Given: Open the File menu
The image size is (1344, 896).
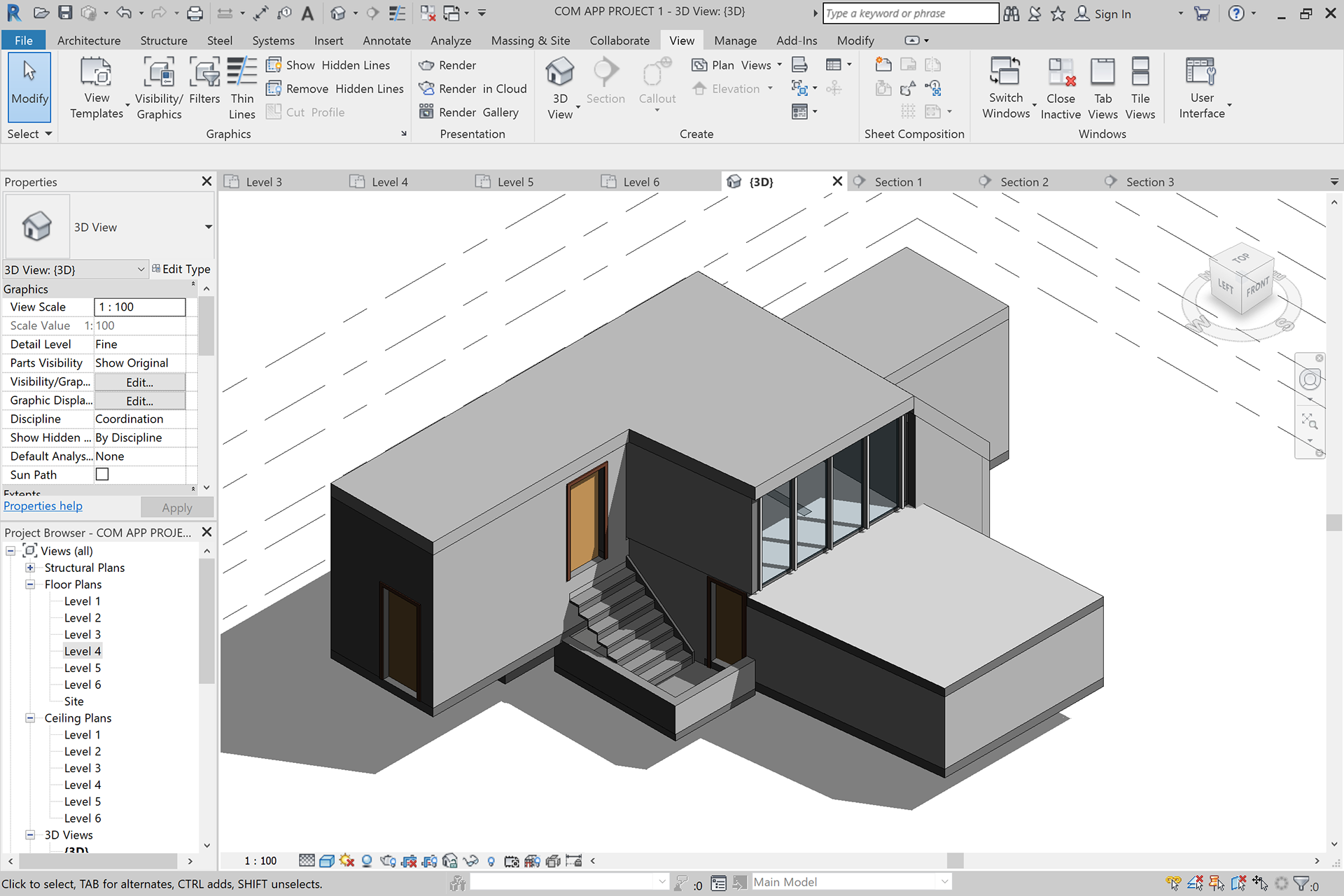Looking at the screenshot, I should click(x=23, y=41).
